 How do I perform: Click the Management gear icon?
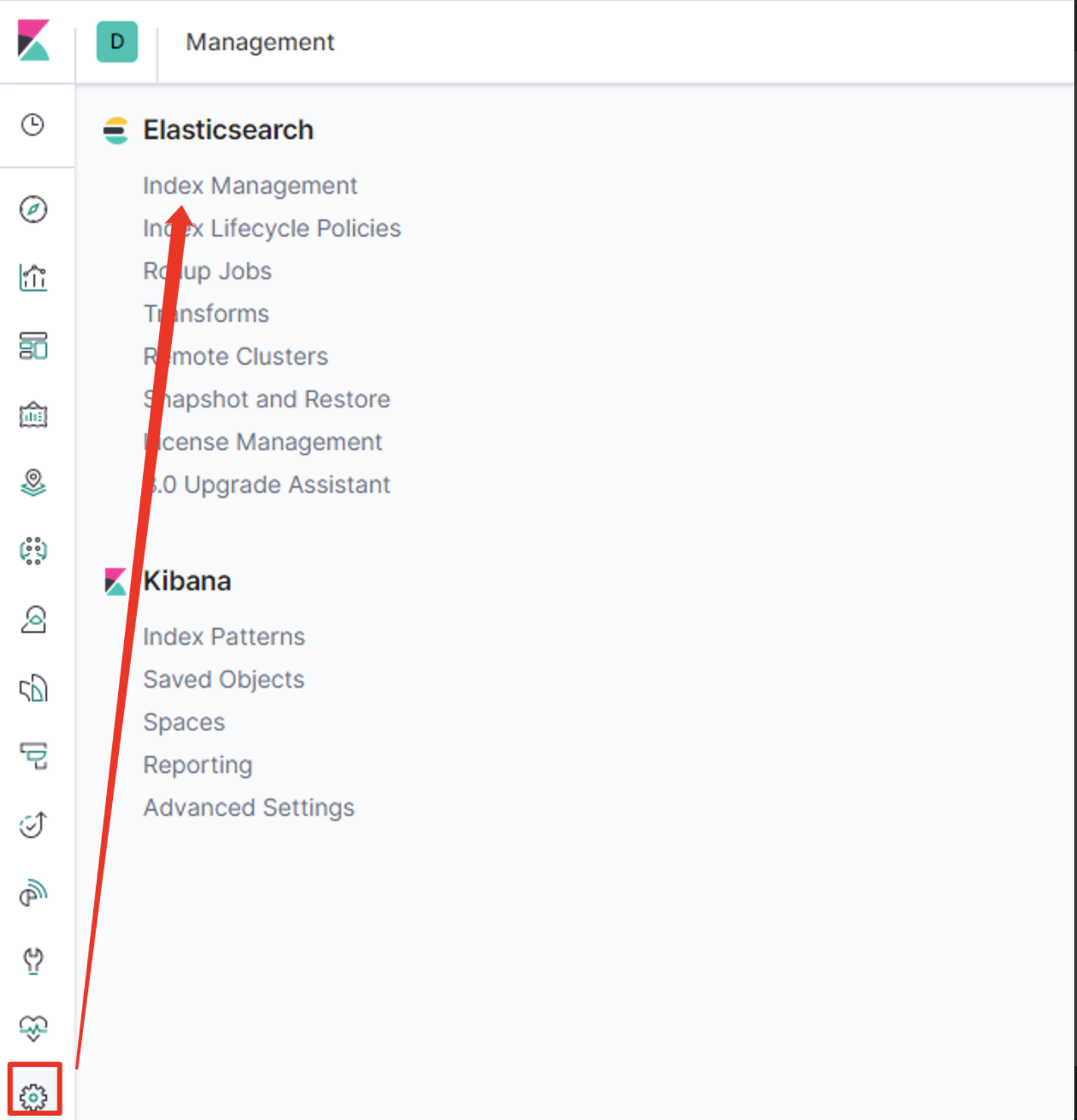(34, 1096)
